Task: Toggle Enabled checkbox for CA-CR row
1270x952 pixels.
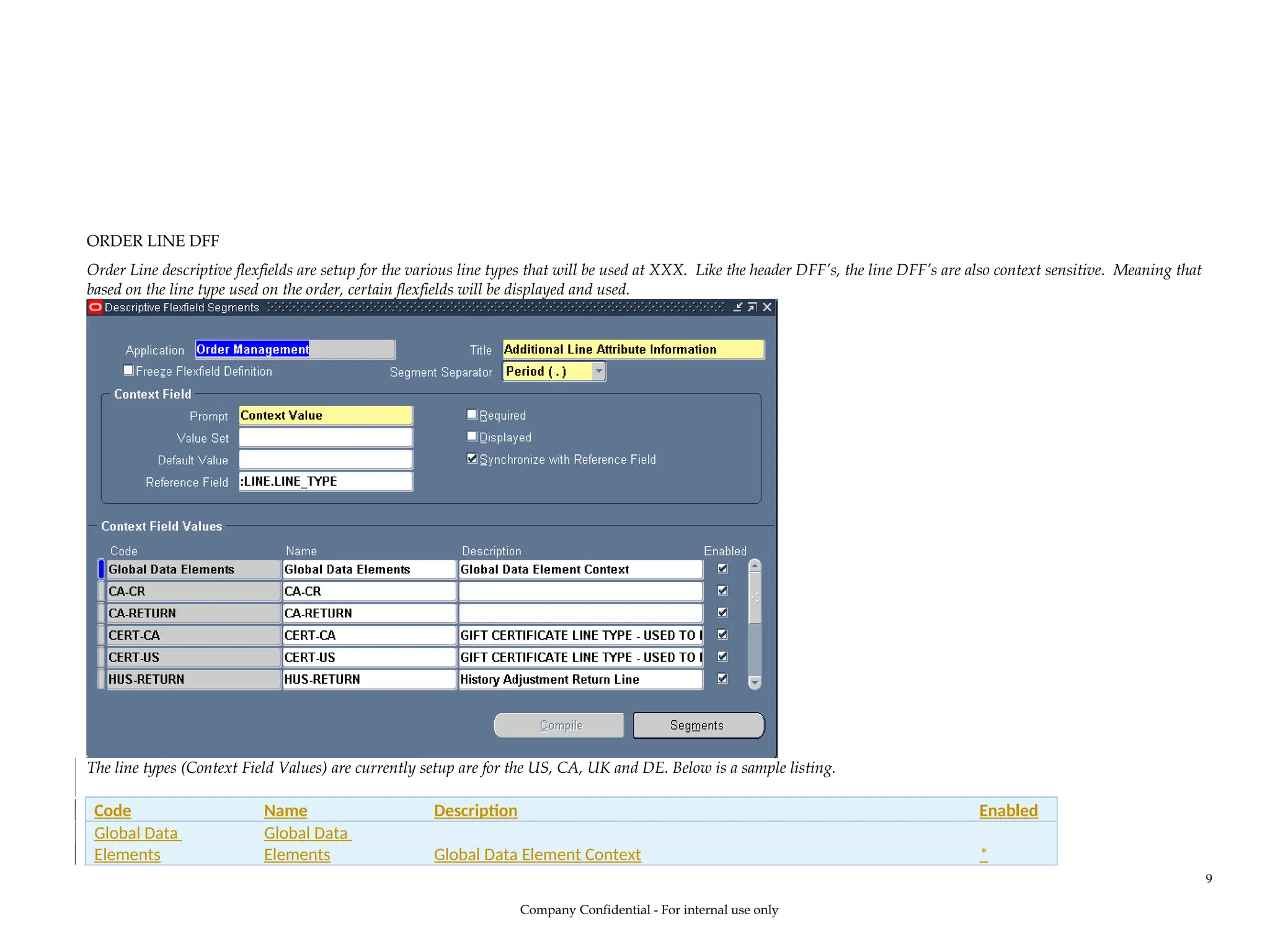Action: coord(722,591)
